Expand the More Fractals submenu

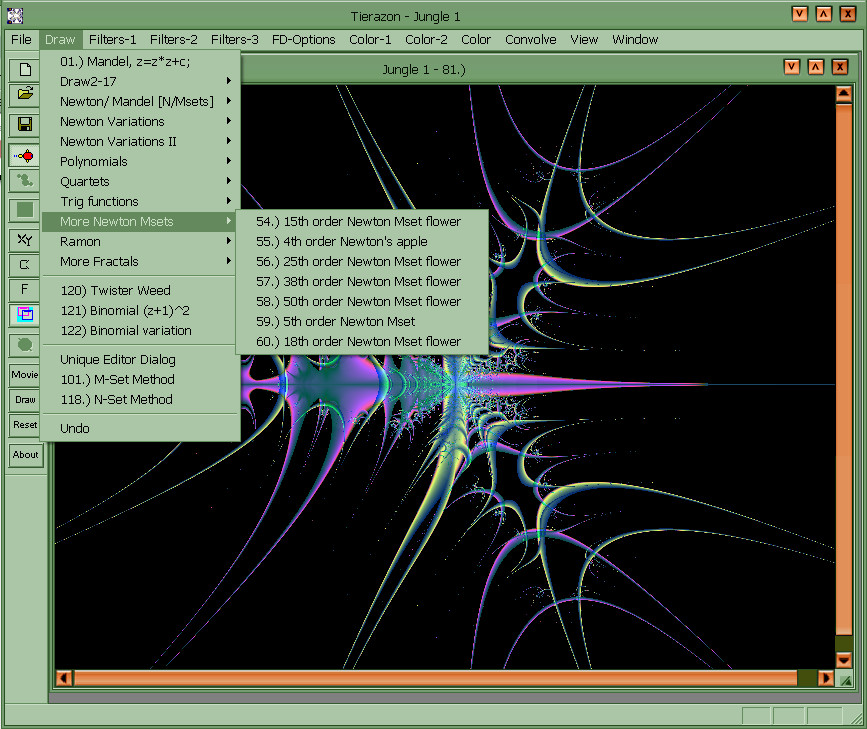point(140,261)
